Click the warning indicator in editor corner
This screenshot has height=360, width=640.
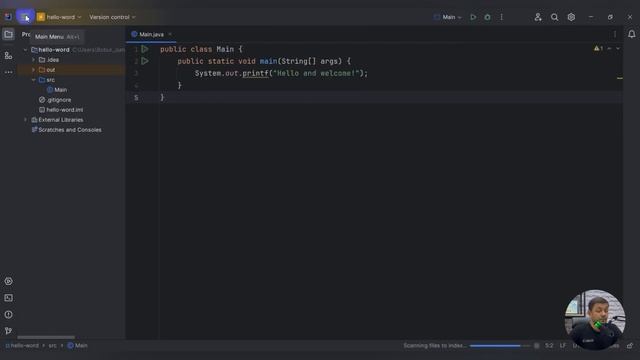click(598, 49)
